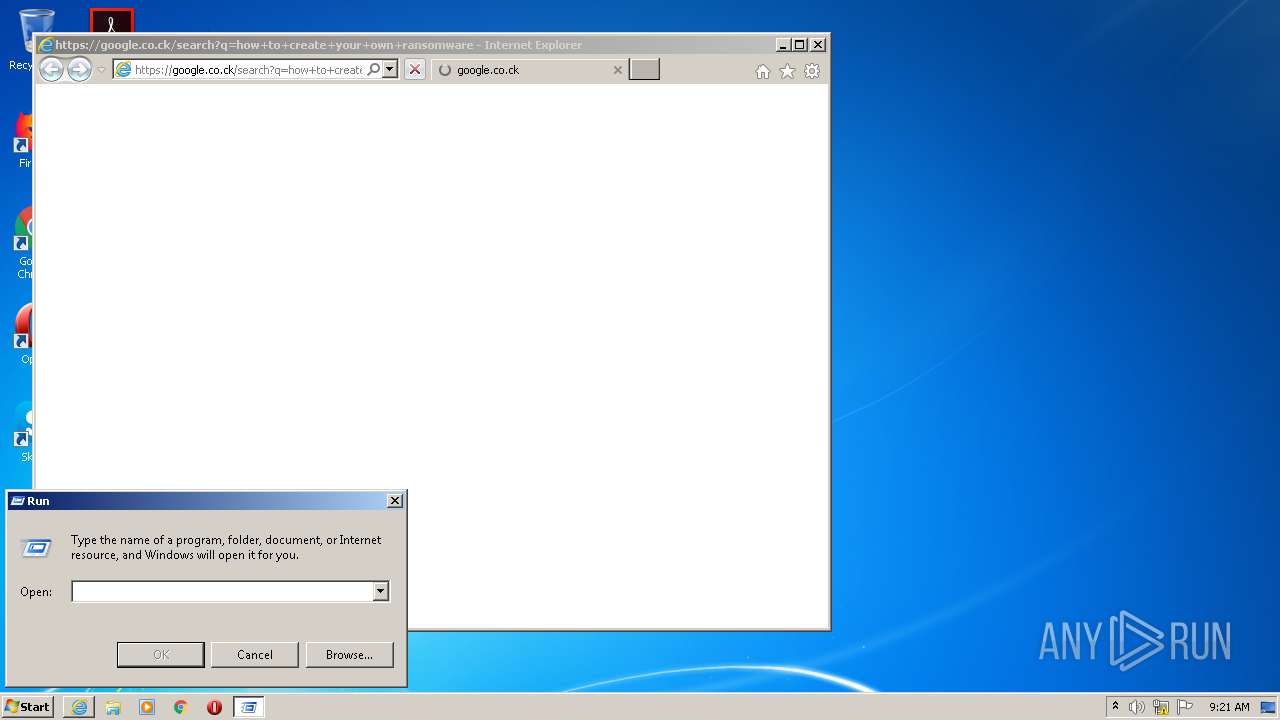Close the Run dialog
This screenshot has height=720, width=1280.
pyautogui.click(x=394, y=501)
